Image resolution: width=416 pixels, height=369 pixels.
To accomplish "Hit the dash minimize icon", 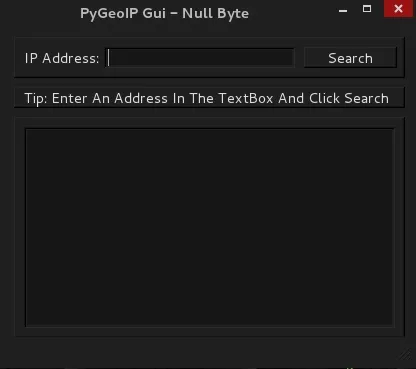I will pos(343,10).
